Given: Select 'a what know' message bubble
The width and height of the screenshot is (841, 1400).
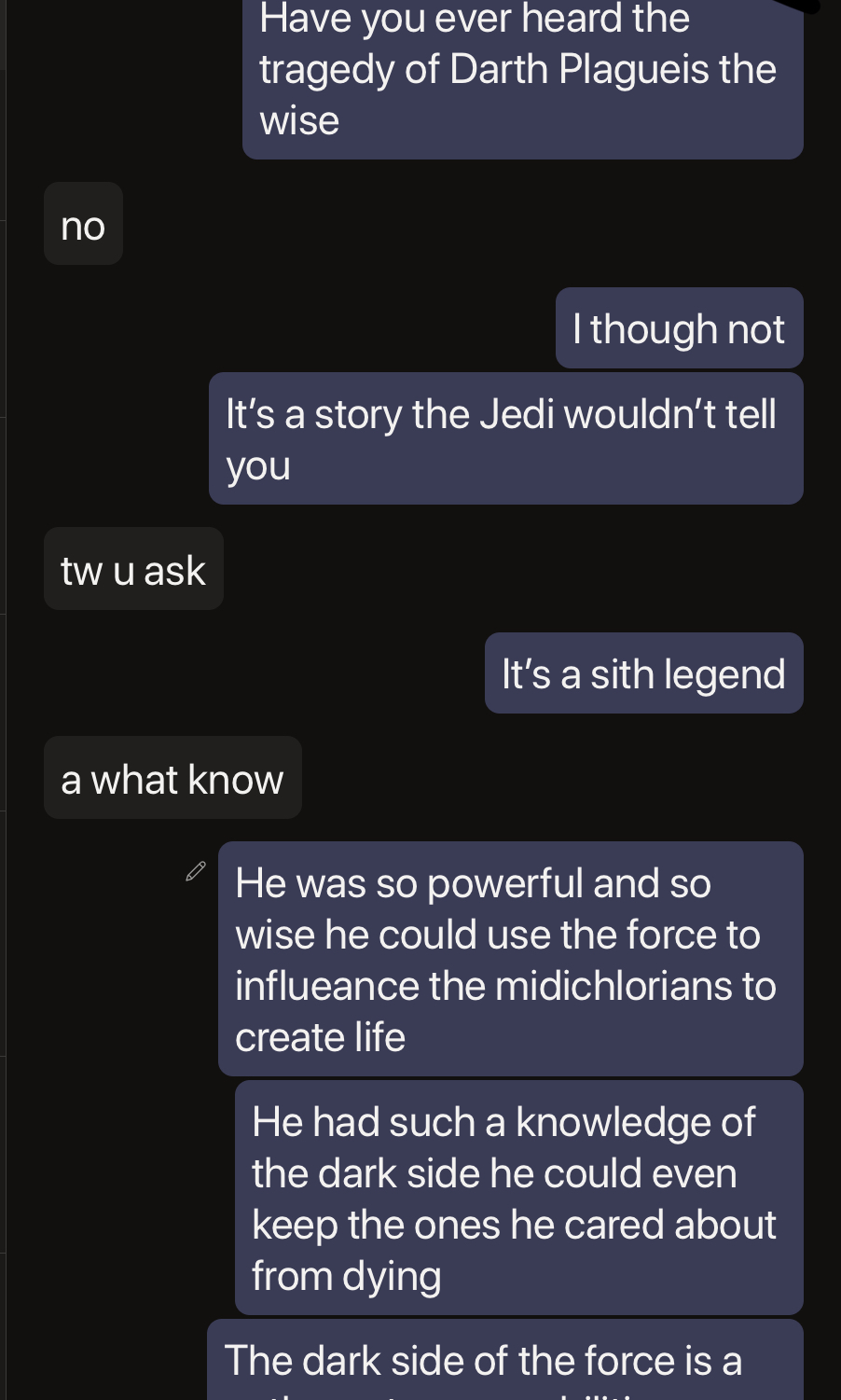Looking at the screenshot, I should click(x=172, y=778).
